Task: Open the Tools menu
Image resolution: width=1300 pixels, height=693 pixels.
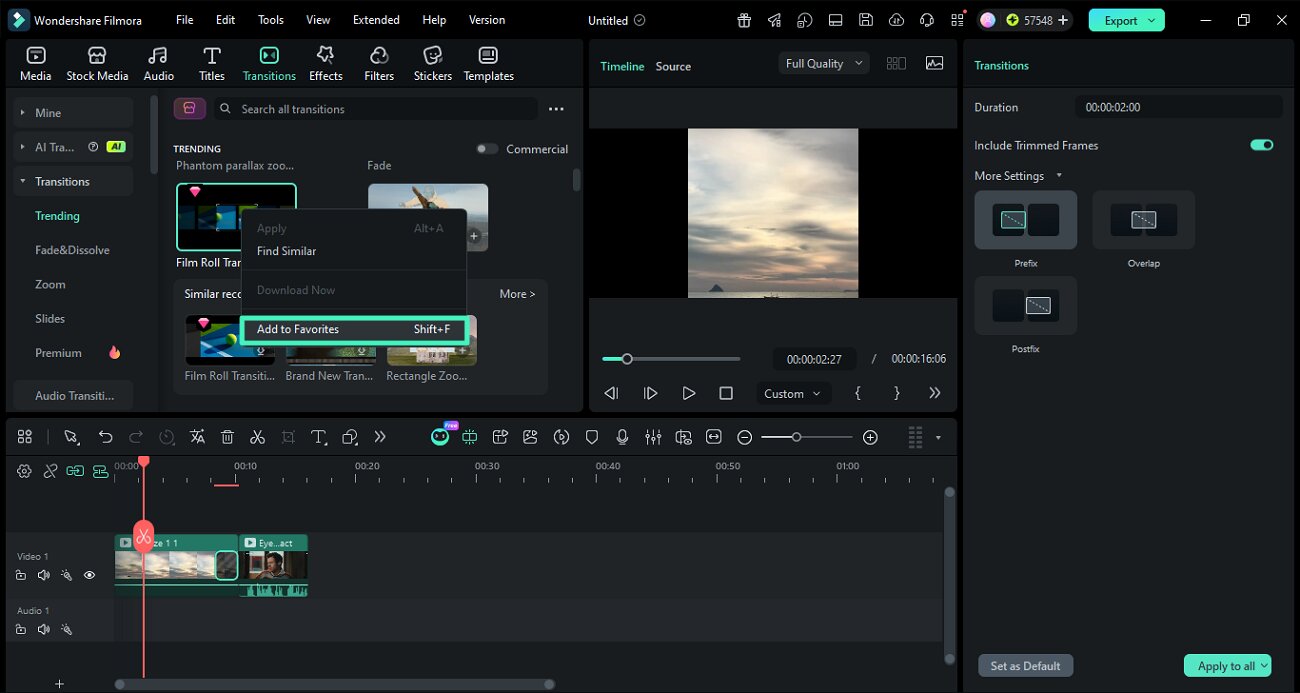Action: click(271, 20)
